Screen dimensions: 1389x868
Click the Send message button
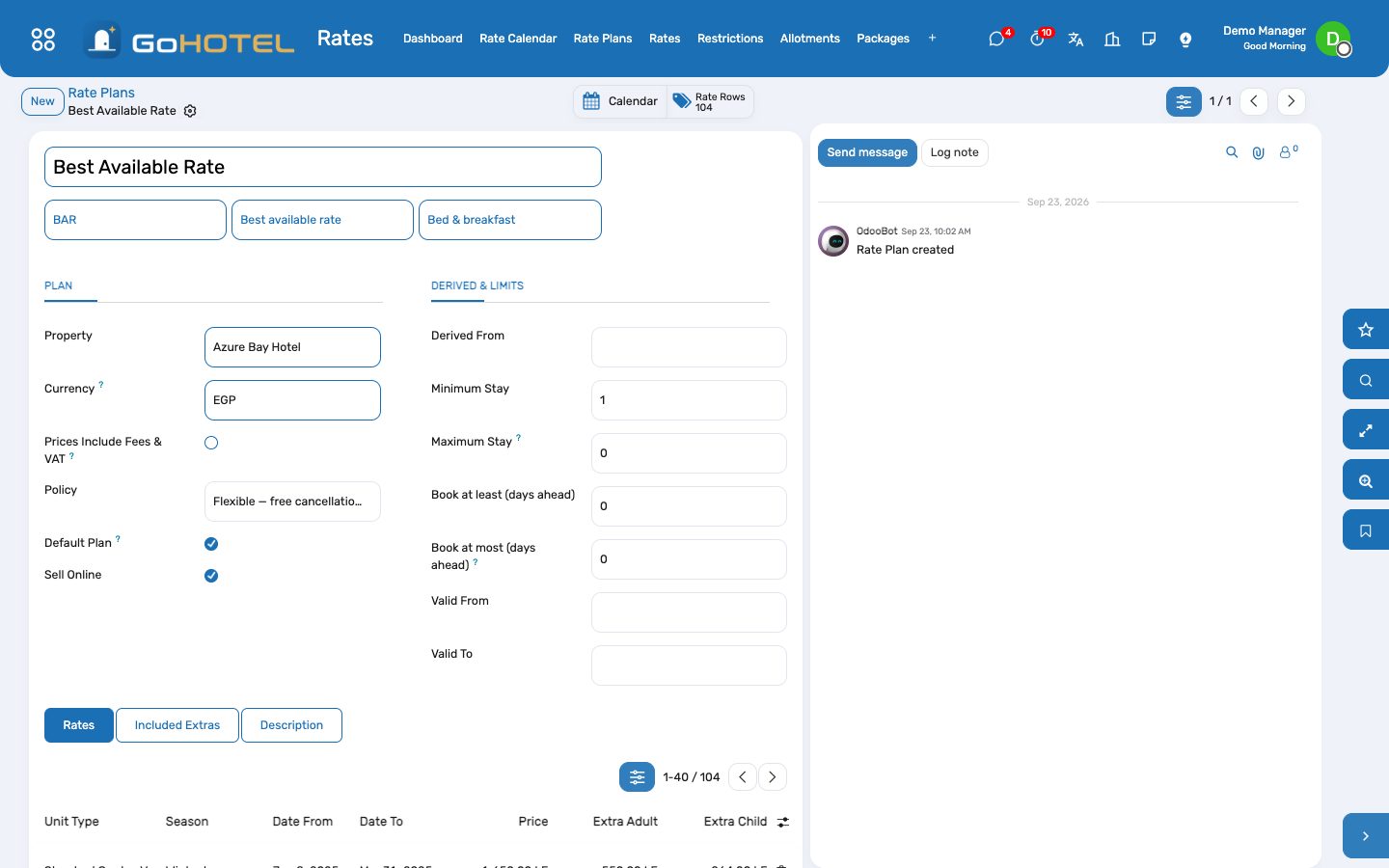click(x=867, y=152)
